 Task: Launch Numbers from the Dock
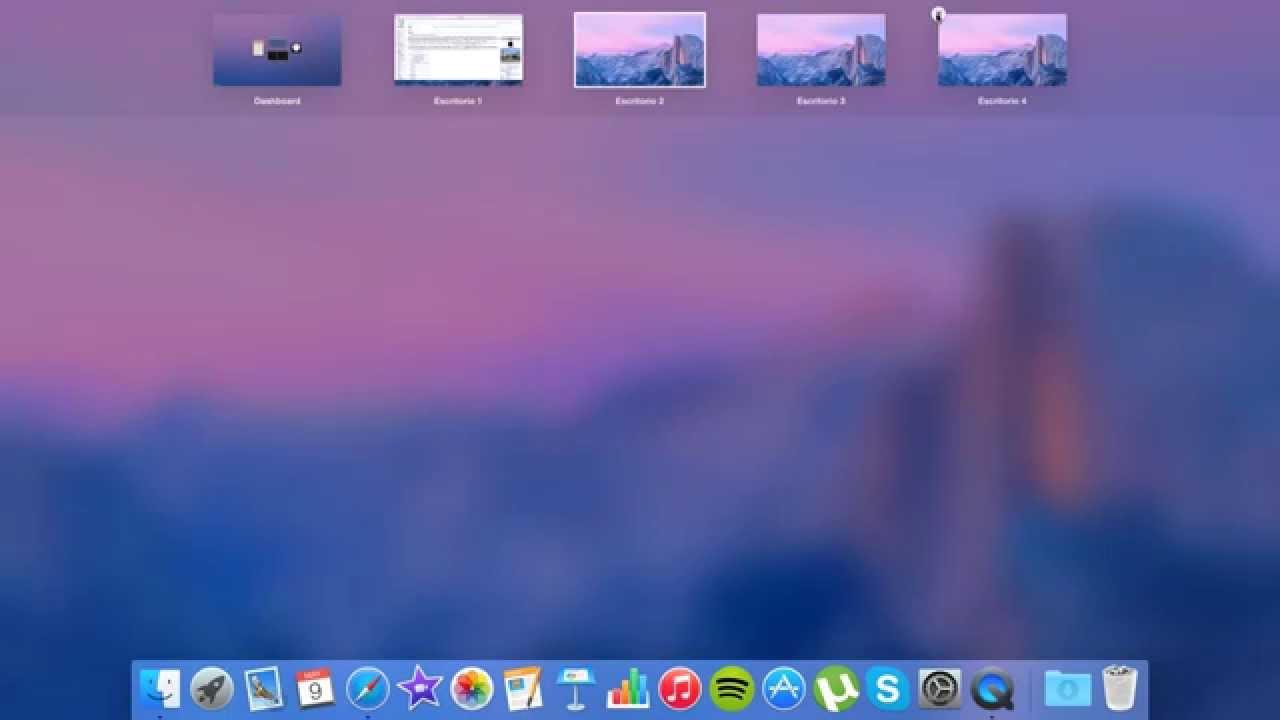coord(627,688)
